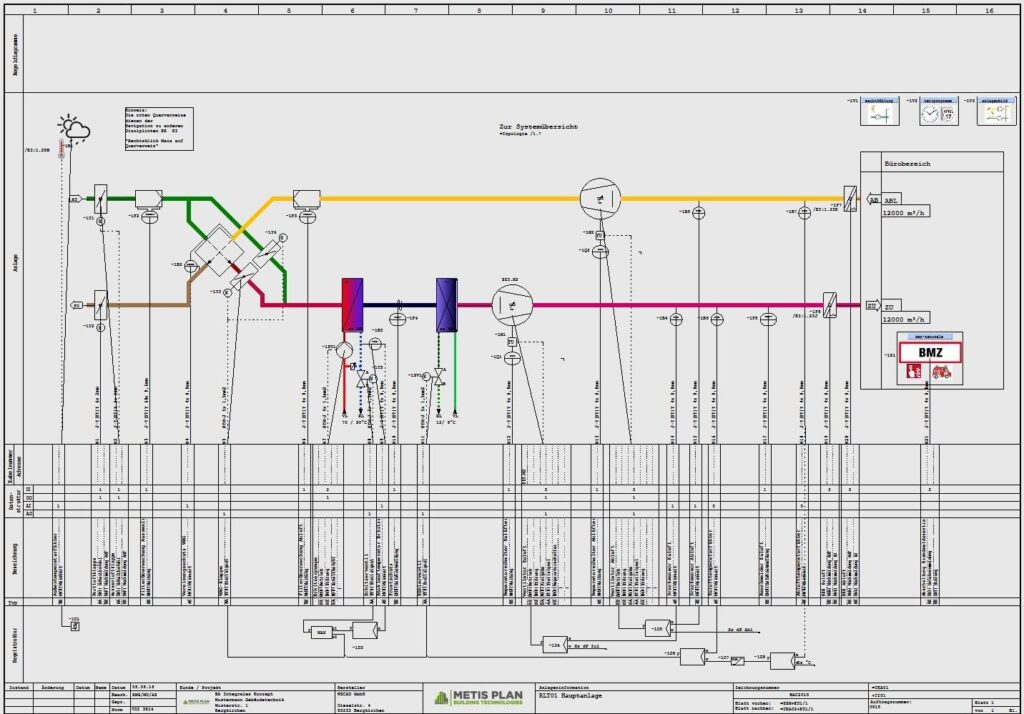1024x714 pixels.
Task: Select the outdoor thermometer sensor symbol
Action: (x=62, y=150)
